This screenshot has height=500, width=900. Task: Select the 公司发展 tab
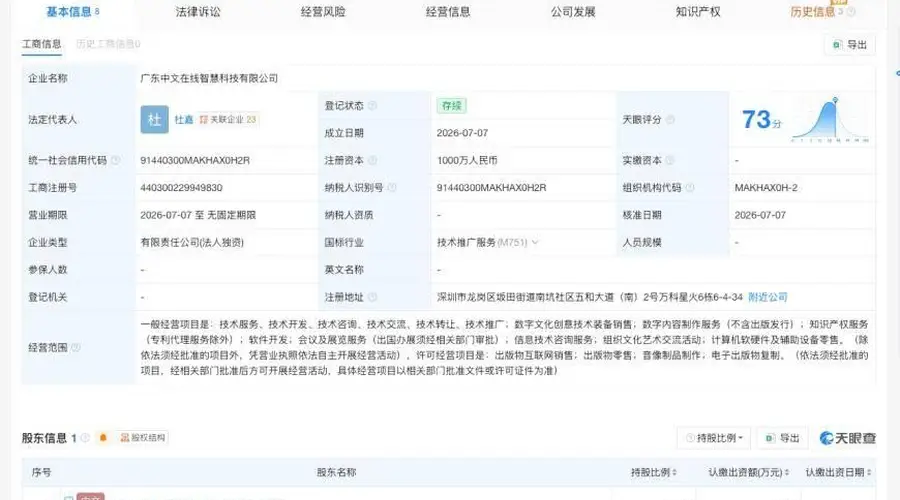tap(573, 11)
